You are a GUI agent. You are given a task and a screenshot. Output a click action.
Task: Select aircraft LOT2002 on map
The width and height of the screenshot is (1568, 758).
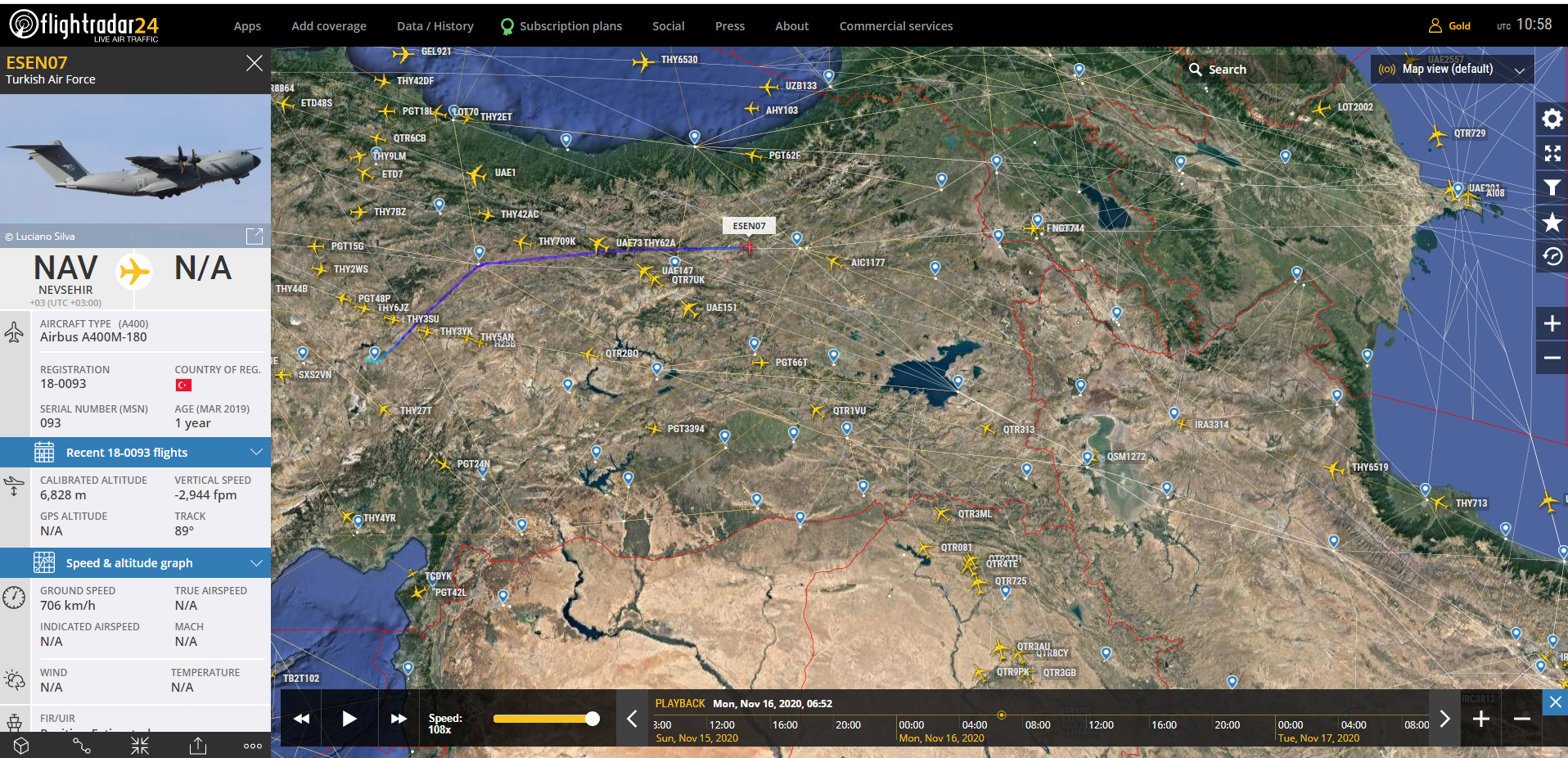click(1322, 108)
